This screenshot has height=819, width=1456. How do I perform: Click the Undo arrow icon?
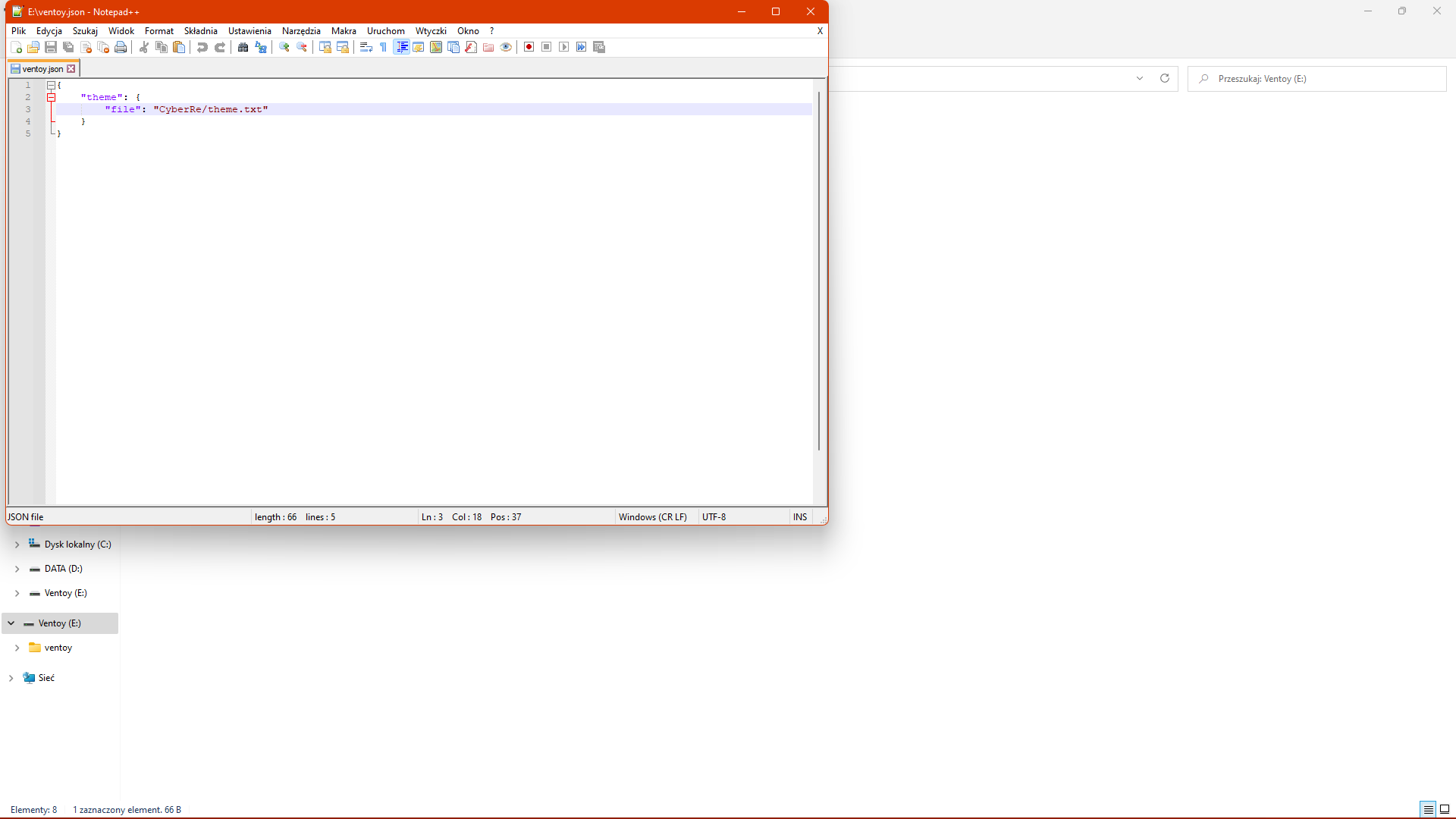(x=202, y=47)
